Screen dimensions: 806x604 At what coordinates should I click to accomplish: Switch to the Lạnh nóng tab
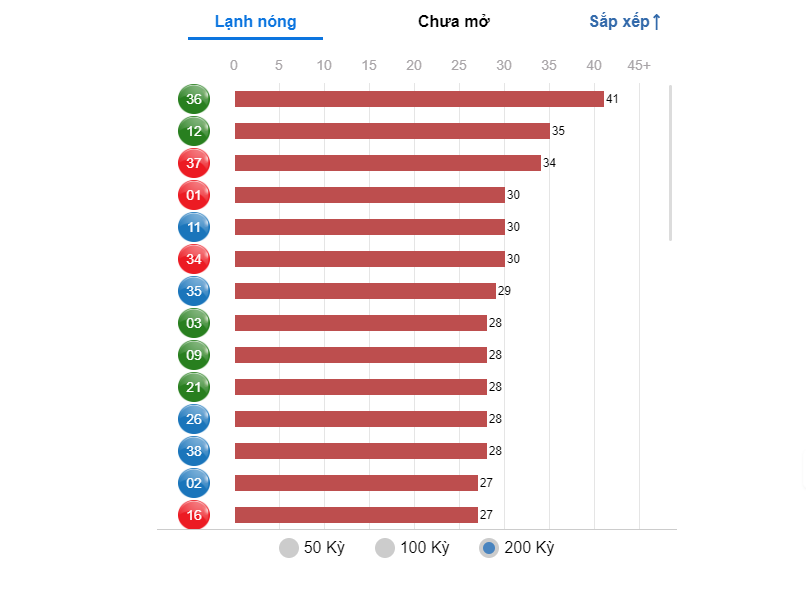[255, 22]
